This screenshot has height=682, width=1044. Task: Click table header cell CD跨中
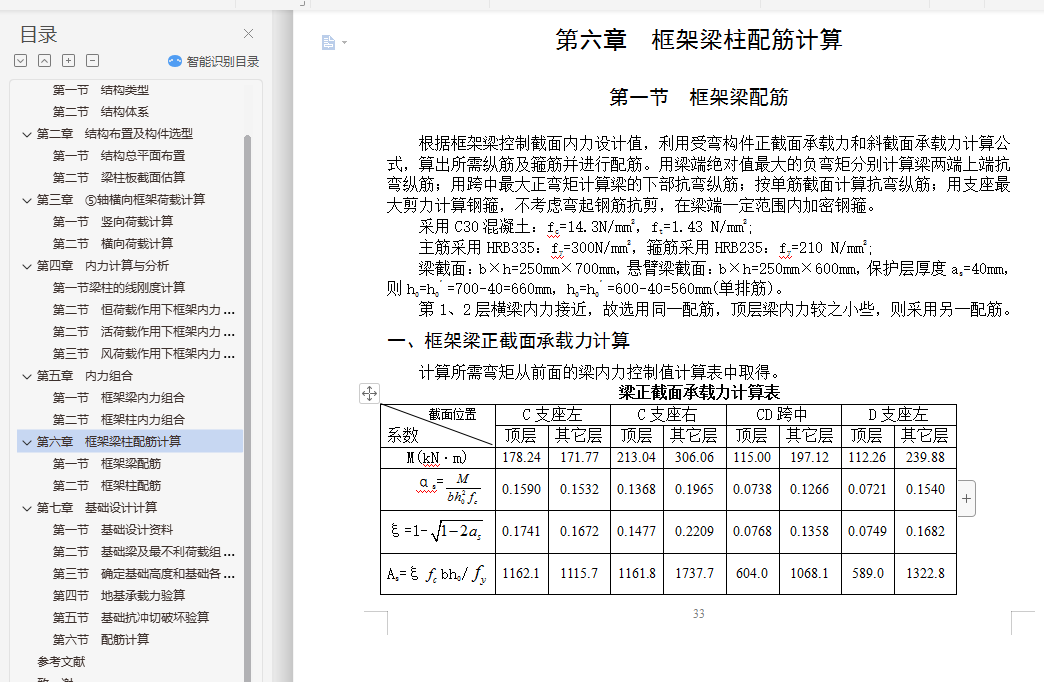783,414
